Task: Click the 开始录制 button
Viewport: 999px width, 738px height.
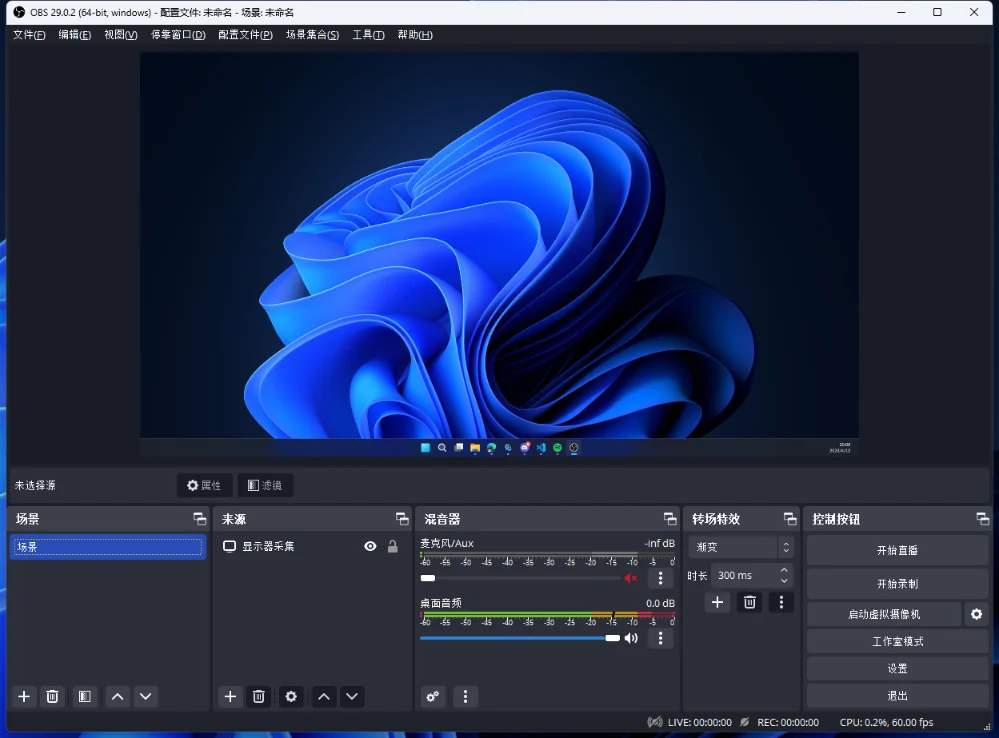Action: pyautogui.click(x=897, y=584)
